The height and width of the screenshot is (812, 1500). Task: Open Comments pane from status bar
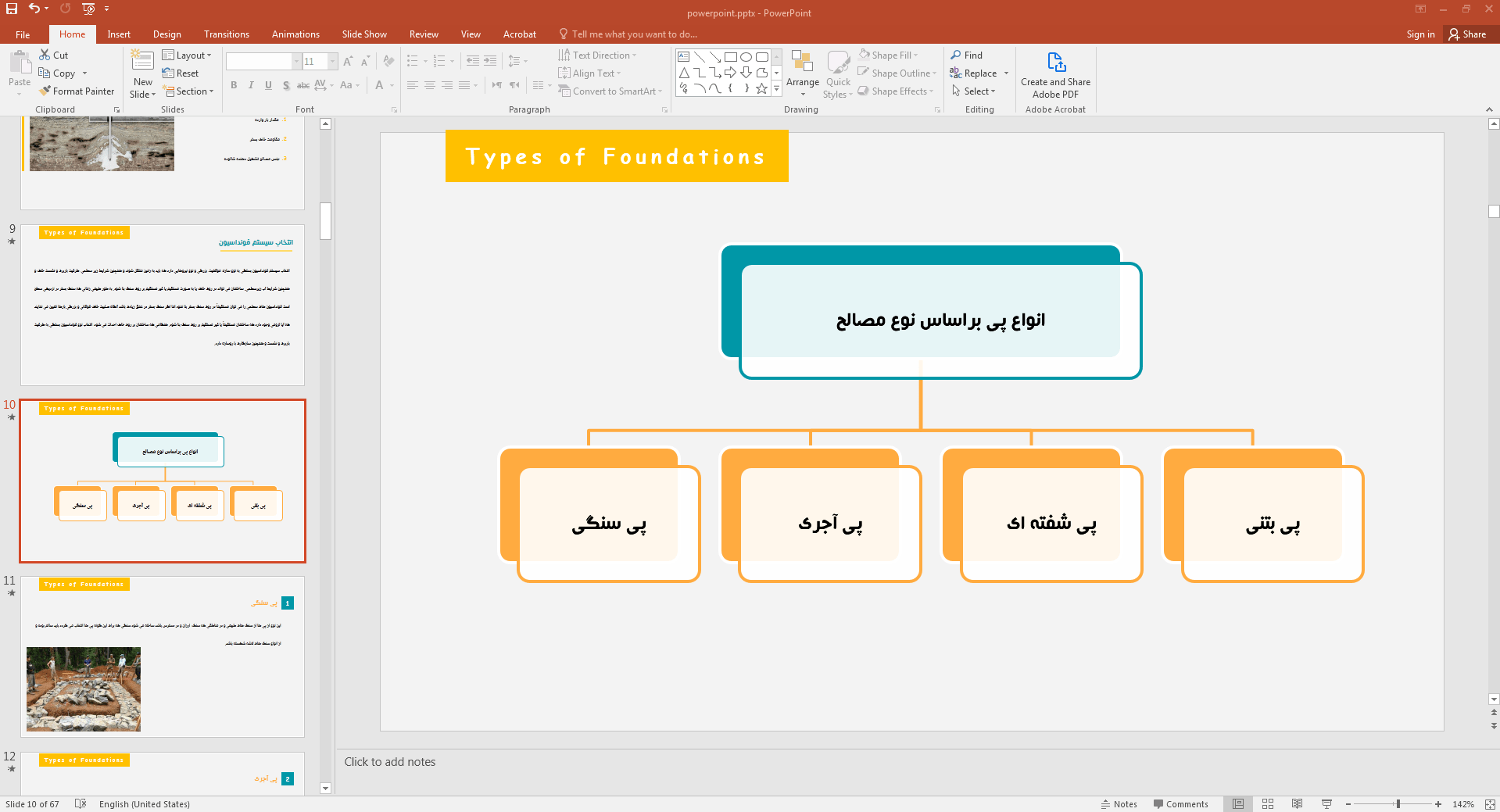pos(1180,803)
